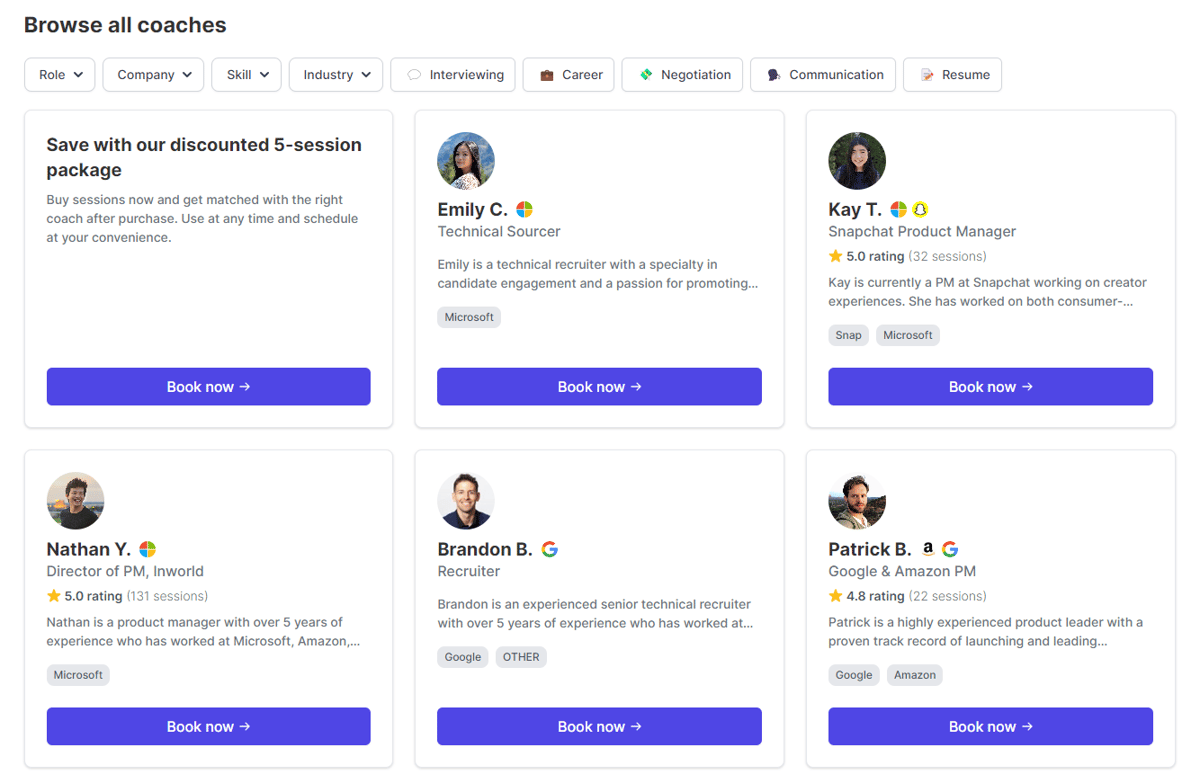Image resolution: width=1200 pixels, height=783 pixels.
Task: Click the Snapchat ghost icon beside Kay T.
Action: tap(920, 209)
